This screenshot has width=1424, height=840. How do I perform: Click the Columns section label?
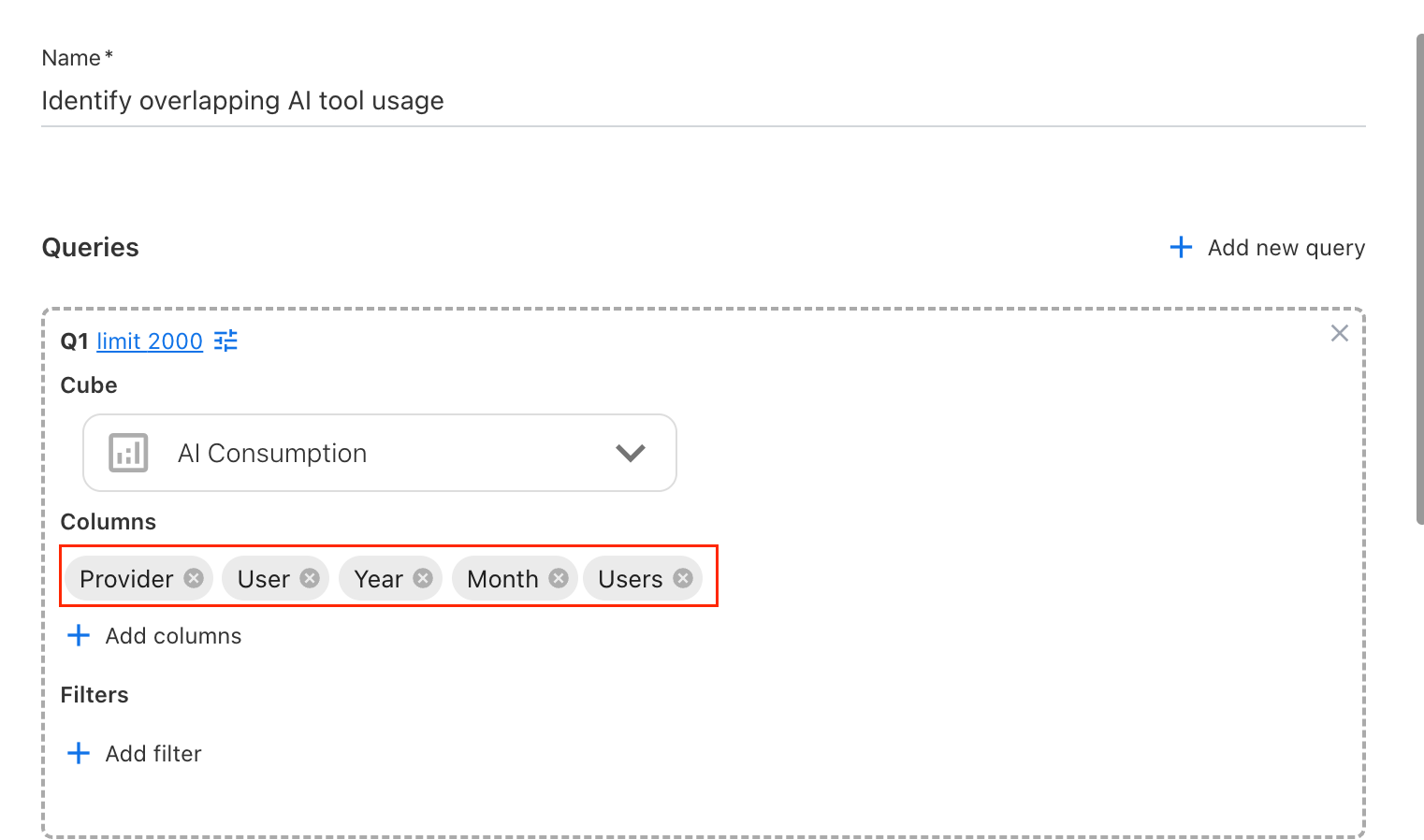(x=109, y=522)
